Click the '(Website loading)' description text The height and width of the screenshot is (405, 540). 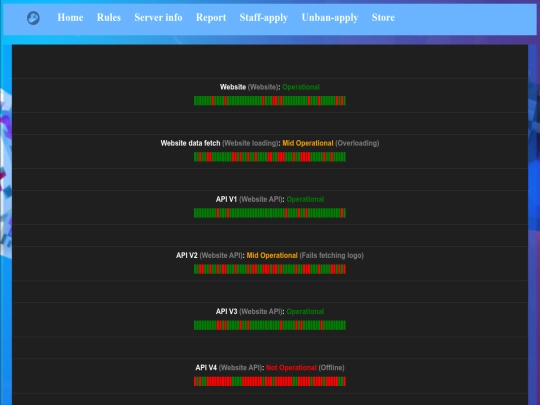point(250,143)
